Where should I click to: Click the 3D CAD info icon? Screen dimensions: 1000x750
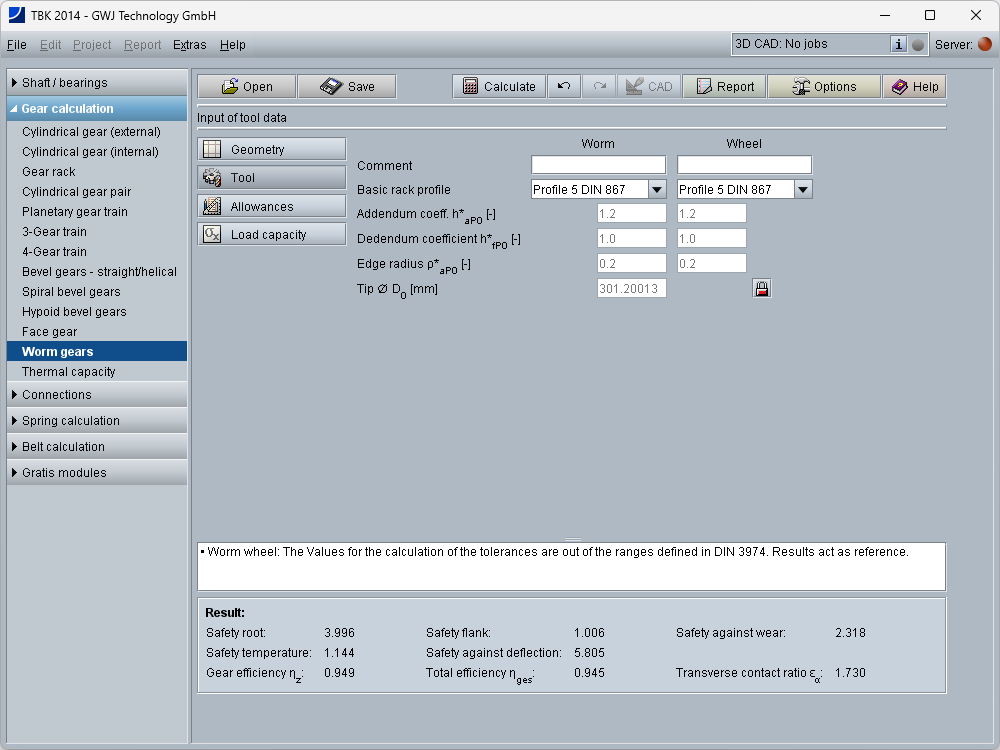pyautogui.click(x=898, y=44)
